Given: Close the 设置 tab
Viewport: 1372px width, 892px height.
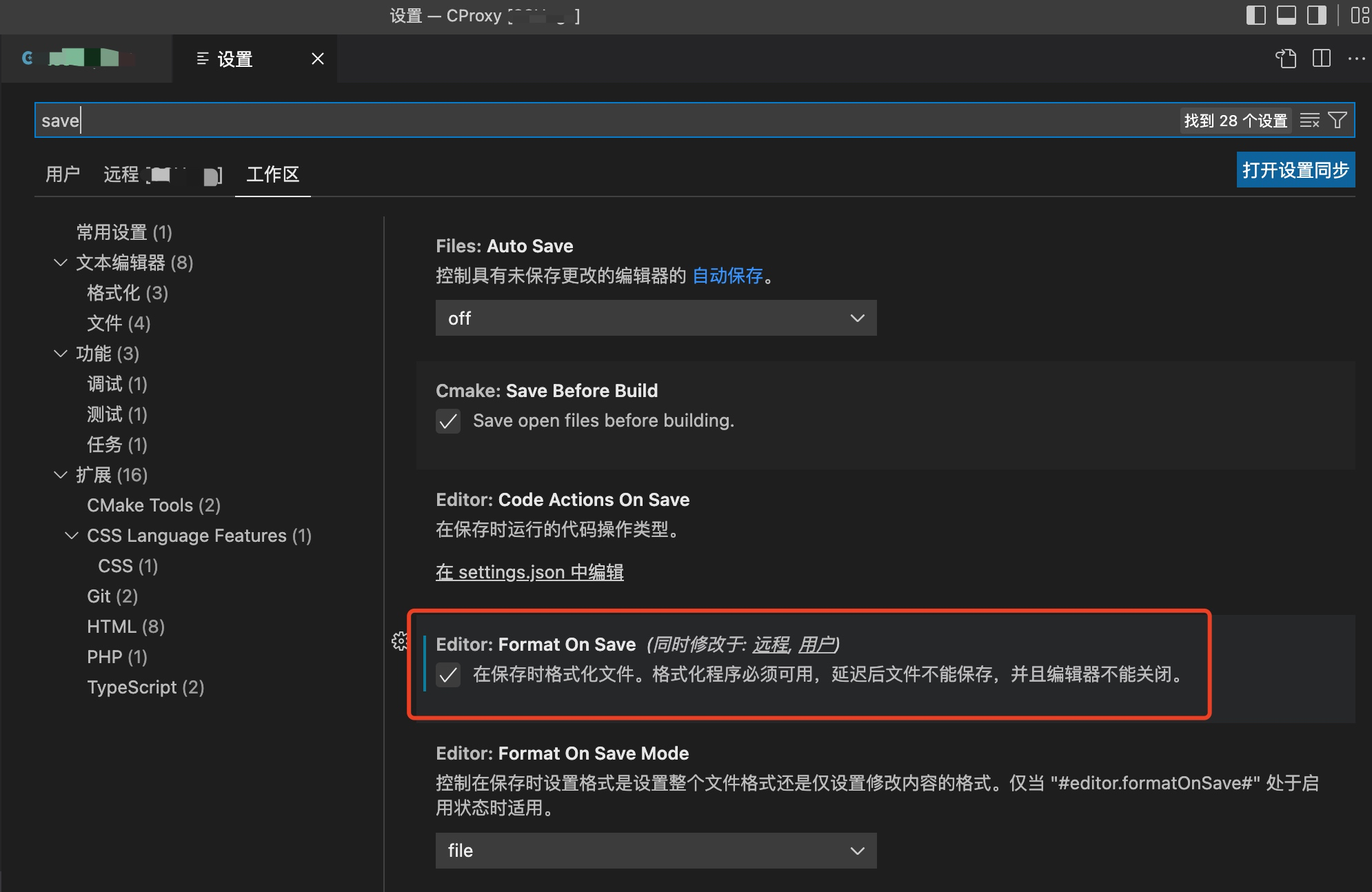Looking at the screenshot, I should pos(317,59).
